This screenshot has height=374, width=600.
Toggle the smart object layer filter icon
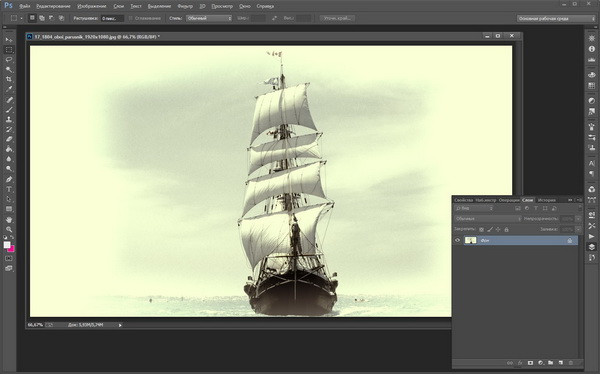coord(554,209)
